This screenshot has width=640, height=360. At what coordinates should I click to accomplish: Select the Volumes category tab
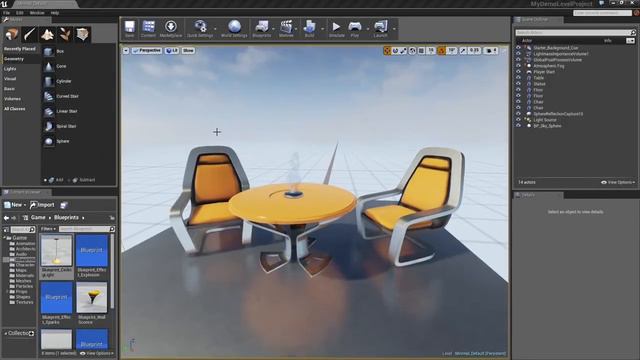click(x=12, y=99)
